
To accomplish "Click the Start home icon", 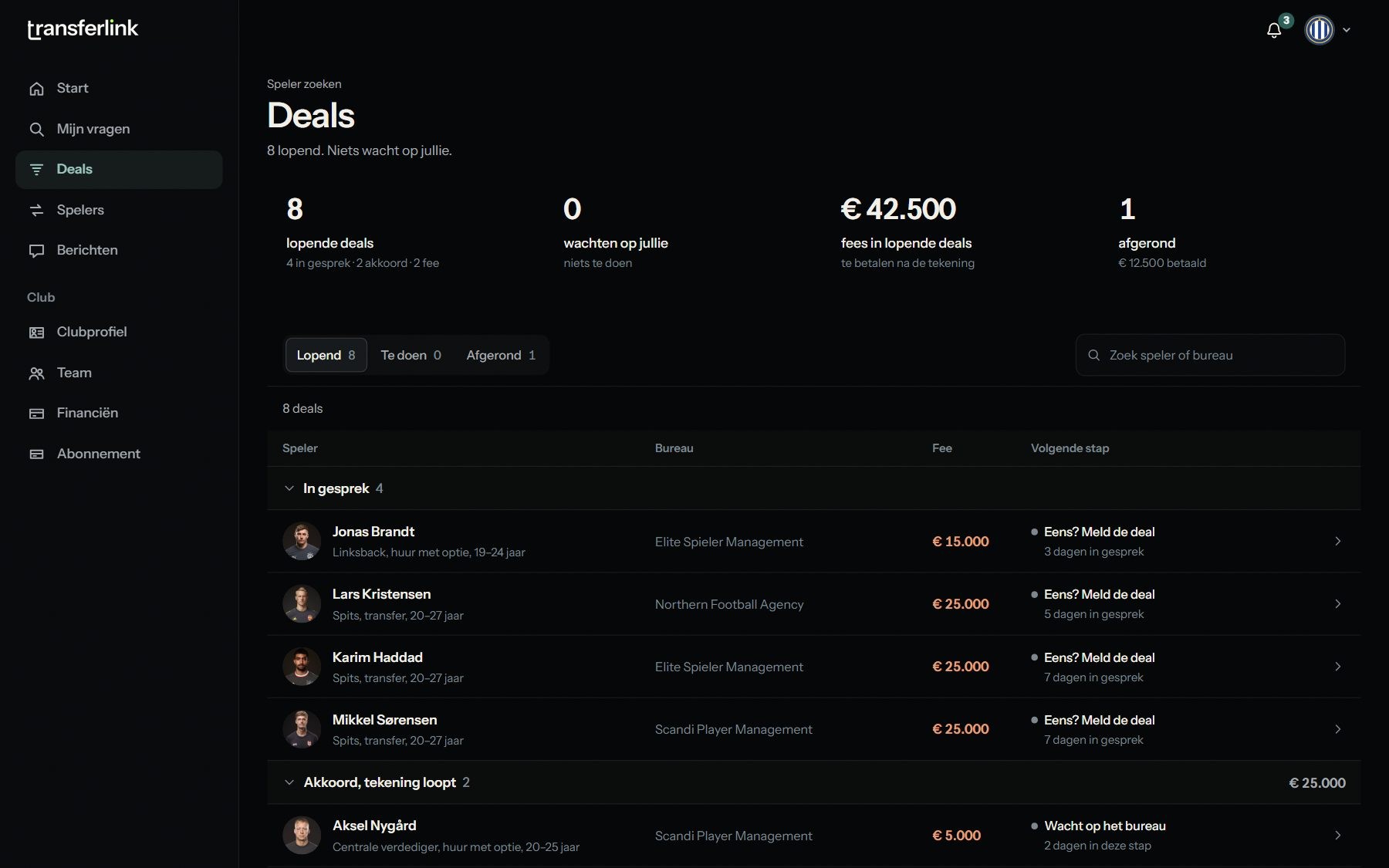I will click(36, 89).
